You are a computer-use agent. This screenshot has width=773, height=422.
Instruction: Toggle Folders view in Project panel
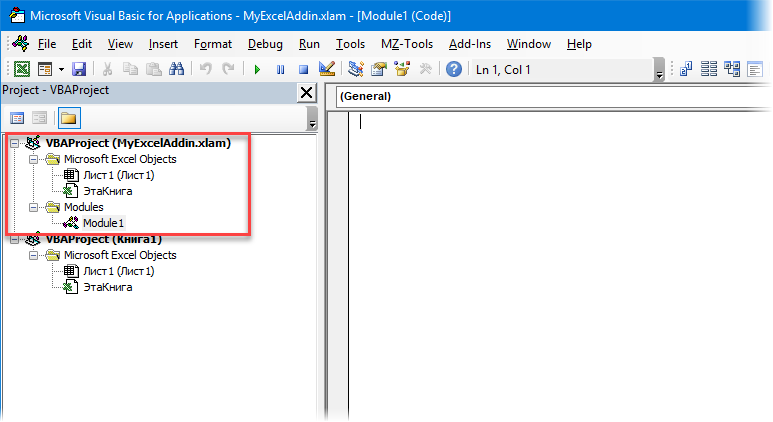tap(69, 118)
